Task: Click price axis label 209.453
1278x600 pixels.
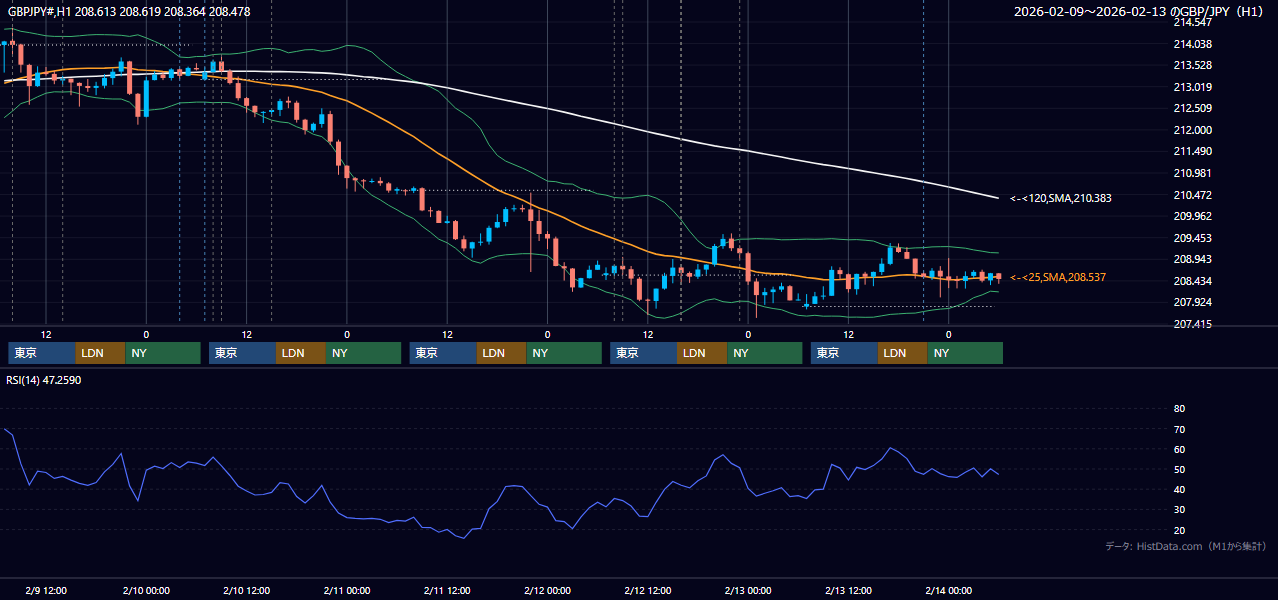Action: tap(1192, 238)
